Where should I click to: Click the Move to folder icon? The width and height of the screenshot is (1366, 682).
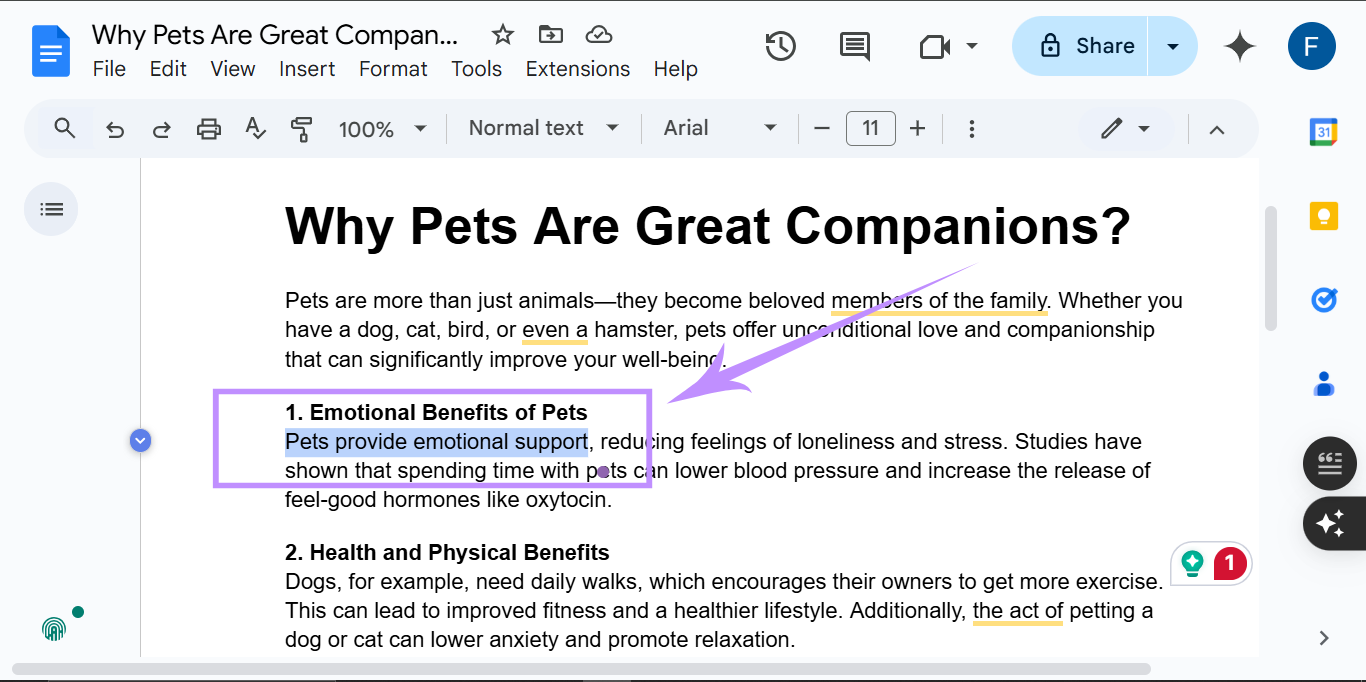(x=551, y=35)
